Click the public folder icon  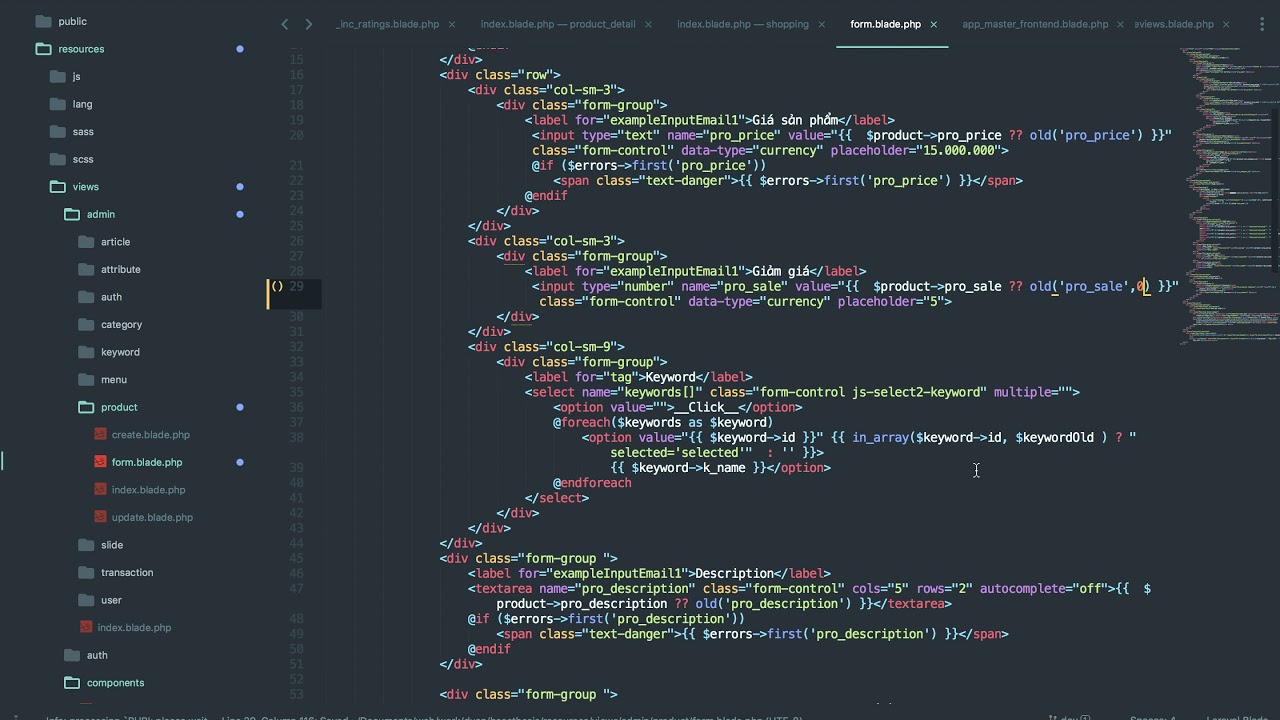43,21
